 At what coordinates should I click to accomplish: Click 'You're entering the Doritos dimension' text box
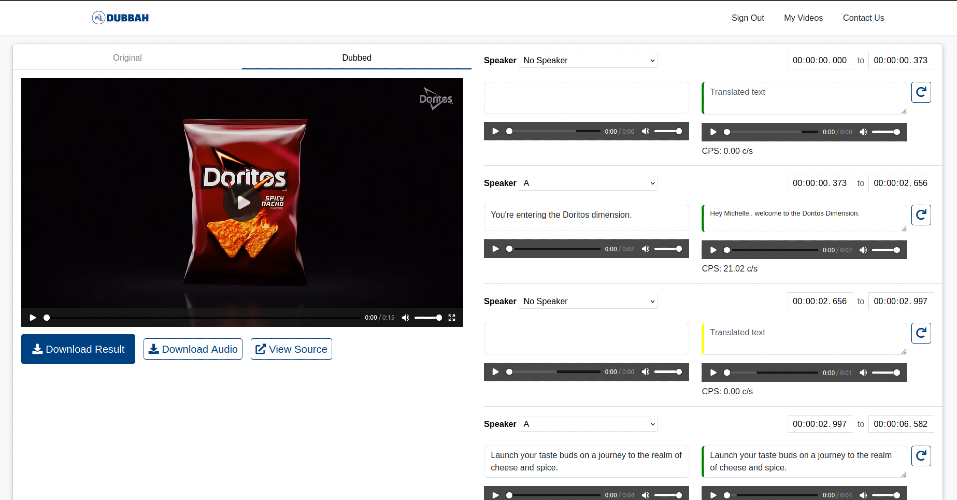[x=586, y=217]
